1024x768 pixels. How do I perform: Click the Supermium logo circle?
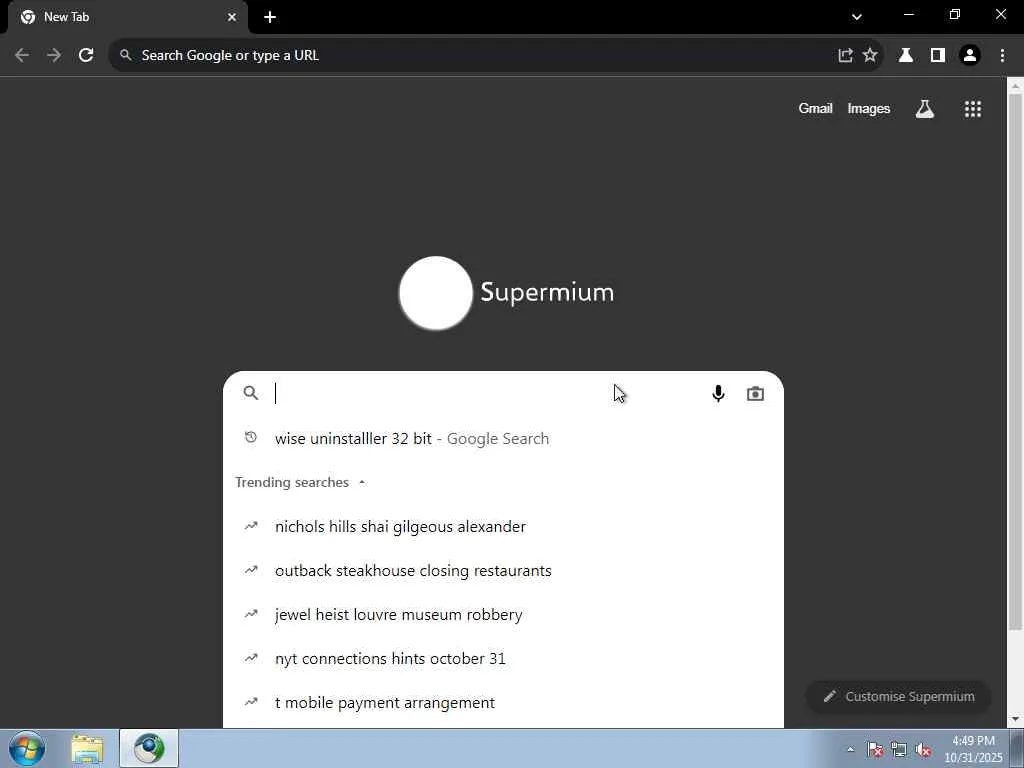click(x=436, y=293)
